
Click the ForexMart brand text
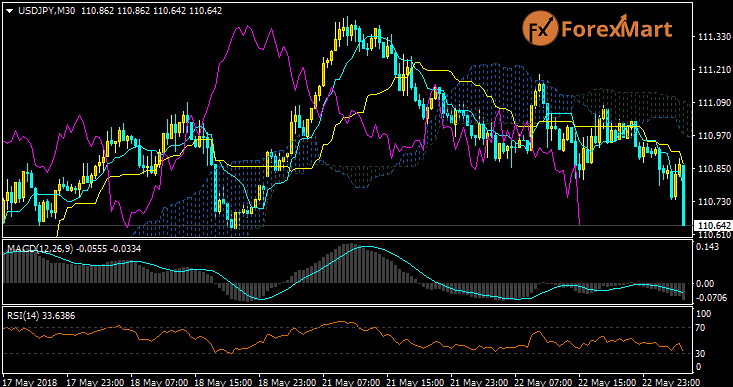pos(616,29)
